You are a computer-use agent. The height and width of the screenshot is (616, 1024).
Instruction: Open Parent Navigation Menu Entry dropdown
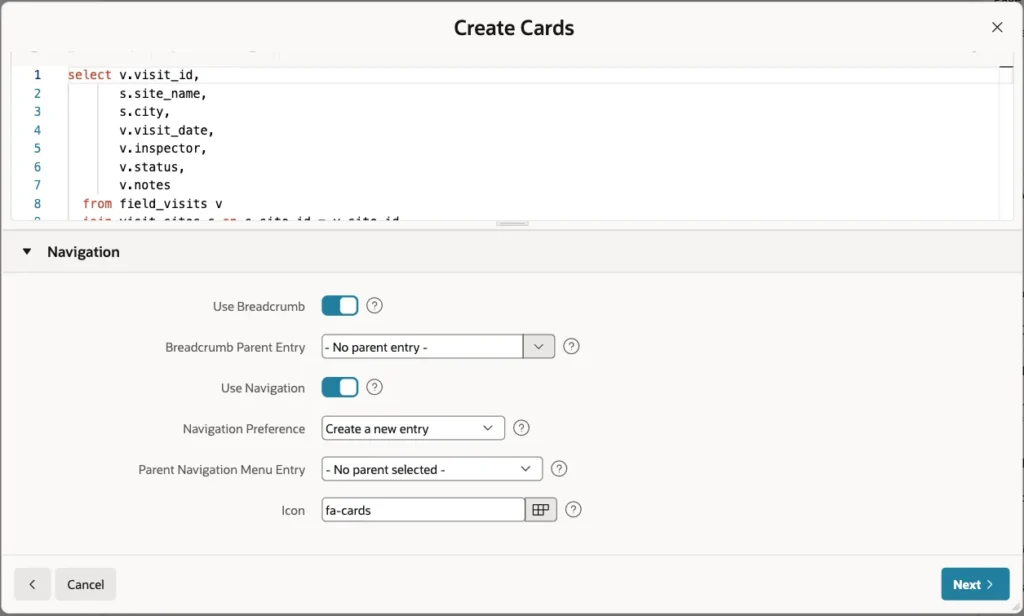point(432,469)
